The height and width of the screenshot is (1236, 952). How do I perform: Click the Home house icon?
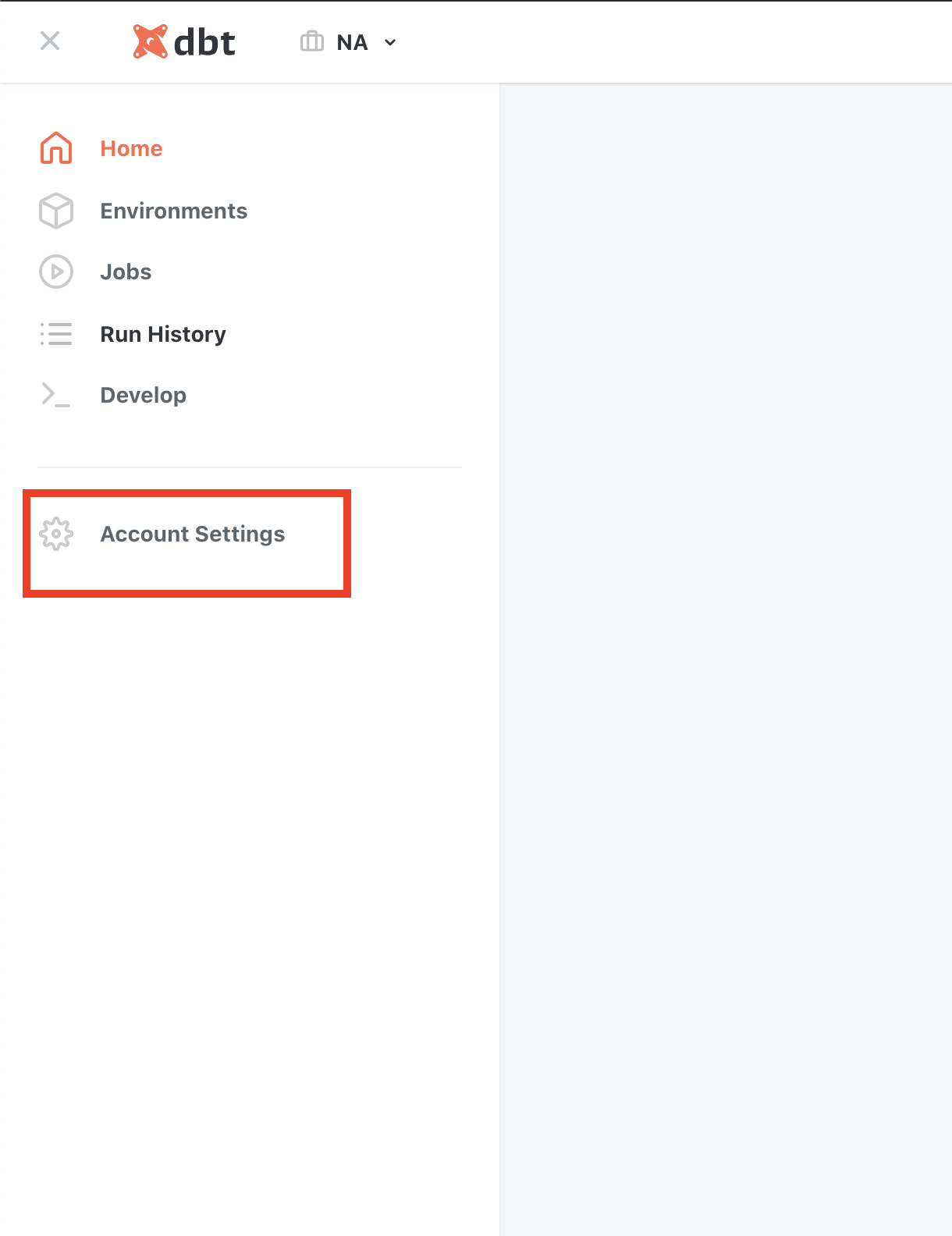click(56, 148)
